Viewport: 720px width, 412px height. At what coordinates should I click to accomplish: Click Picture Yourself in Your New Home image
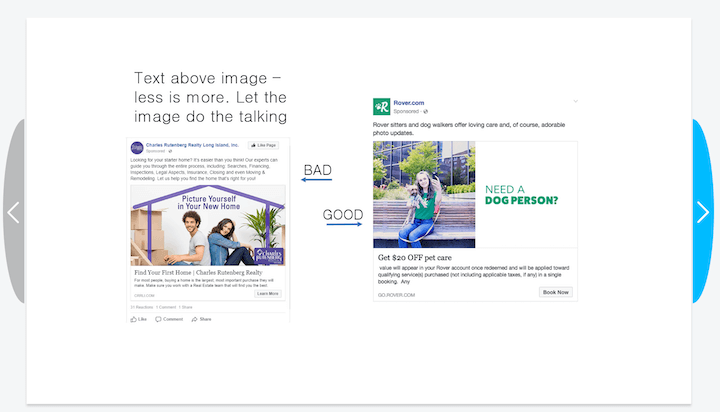207,226
